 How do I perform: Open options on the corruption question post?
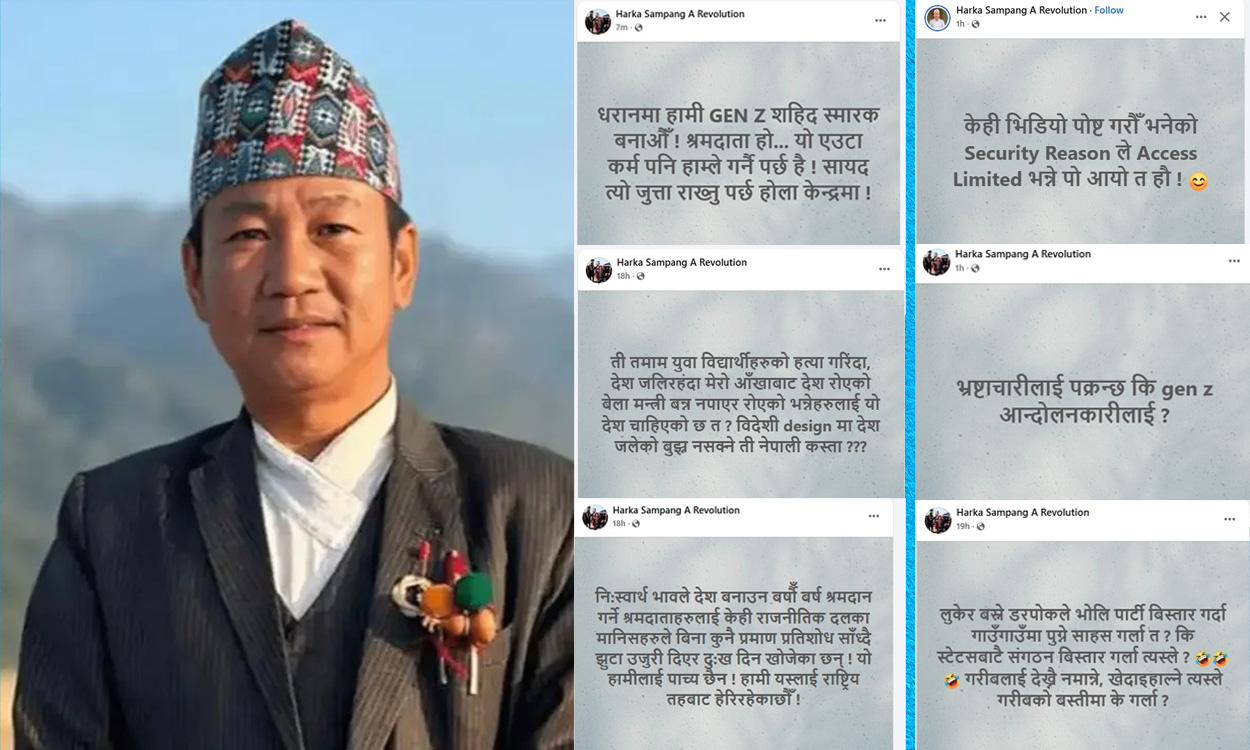click(x=1234, y=261)
